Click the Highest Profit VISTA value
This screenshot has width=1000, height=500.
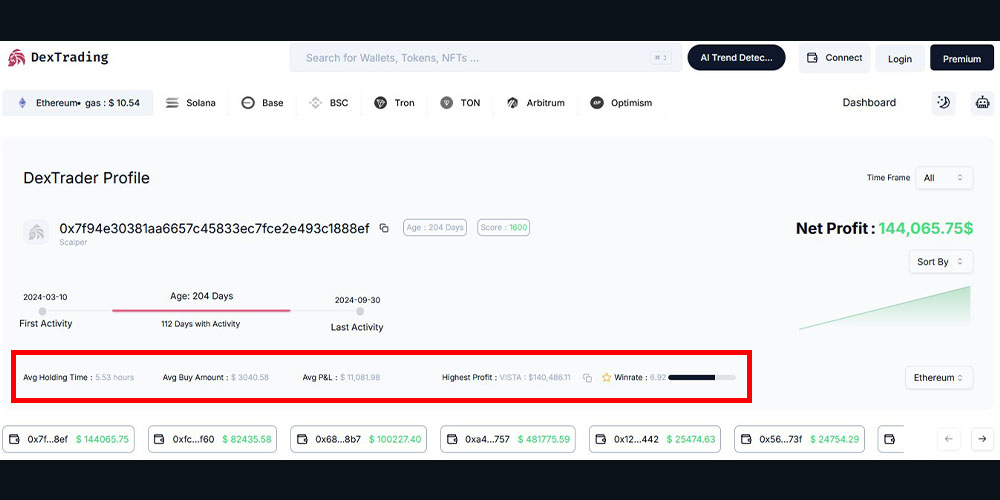[x=535, y=378]
